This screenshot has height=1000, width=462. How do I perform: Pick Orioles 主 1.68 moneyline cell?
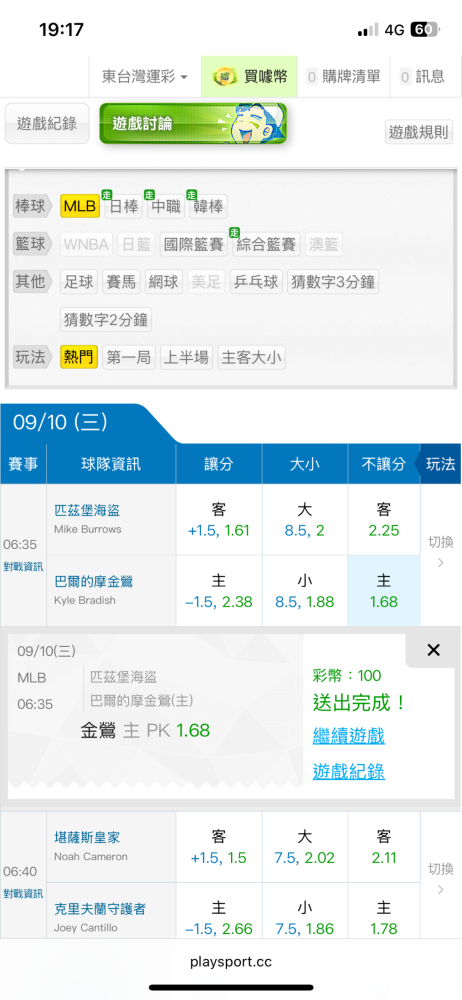click(x=384, y=591)
